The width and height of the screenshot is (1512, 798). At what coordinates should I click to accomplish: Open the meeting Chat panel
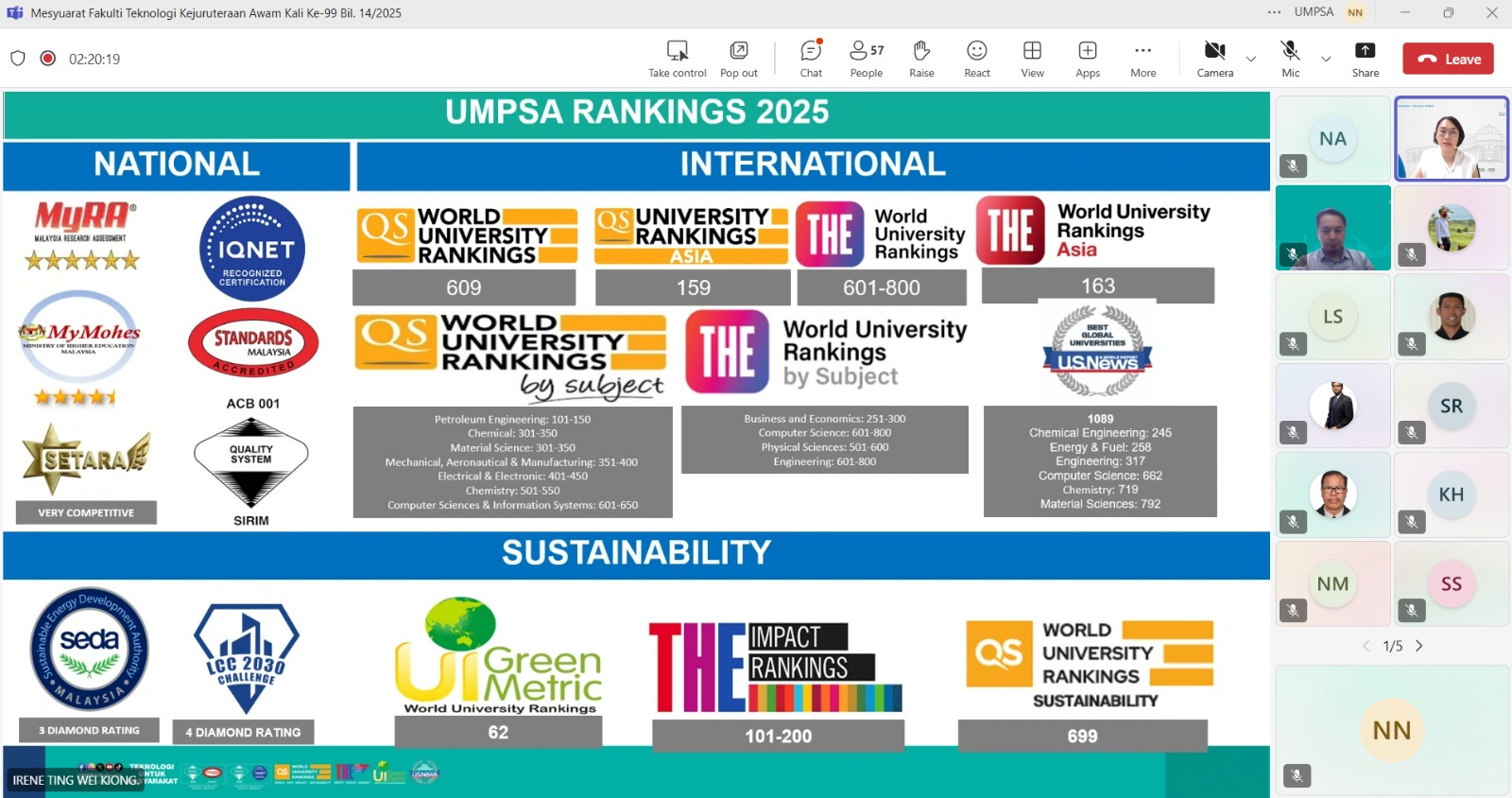click(x=811, y=59)
